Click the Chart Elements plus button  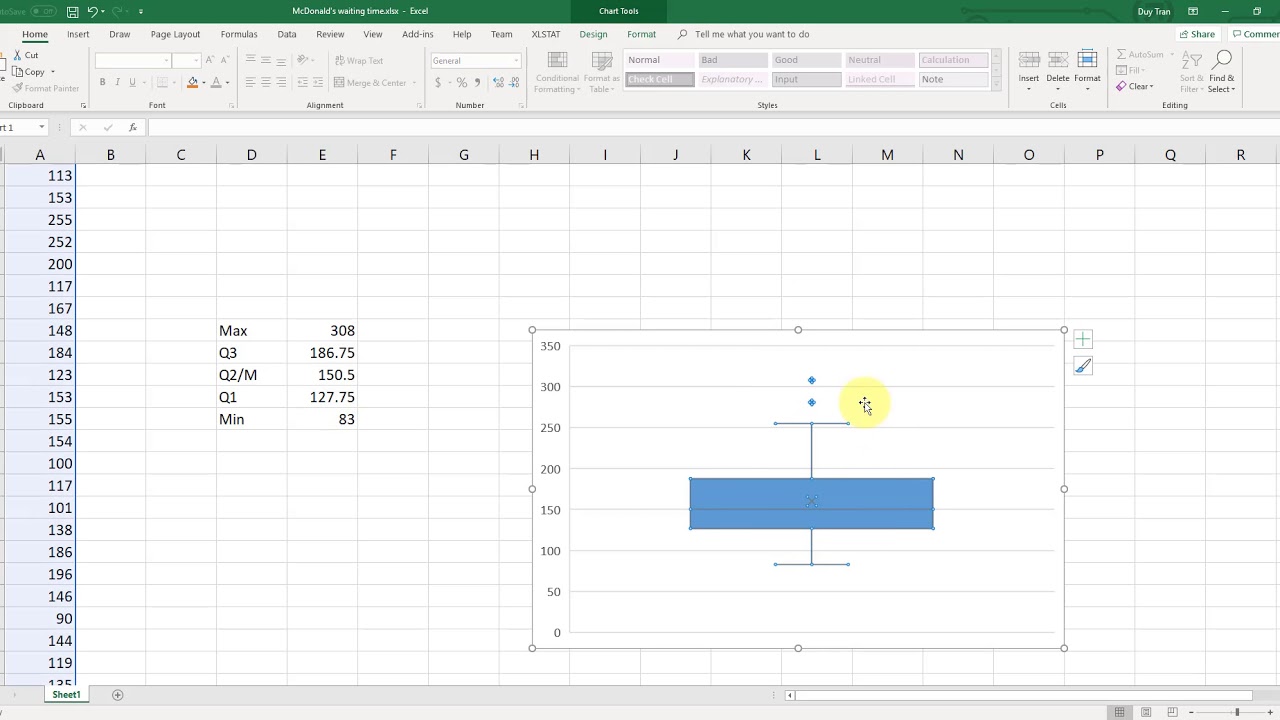[1083, 340]
